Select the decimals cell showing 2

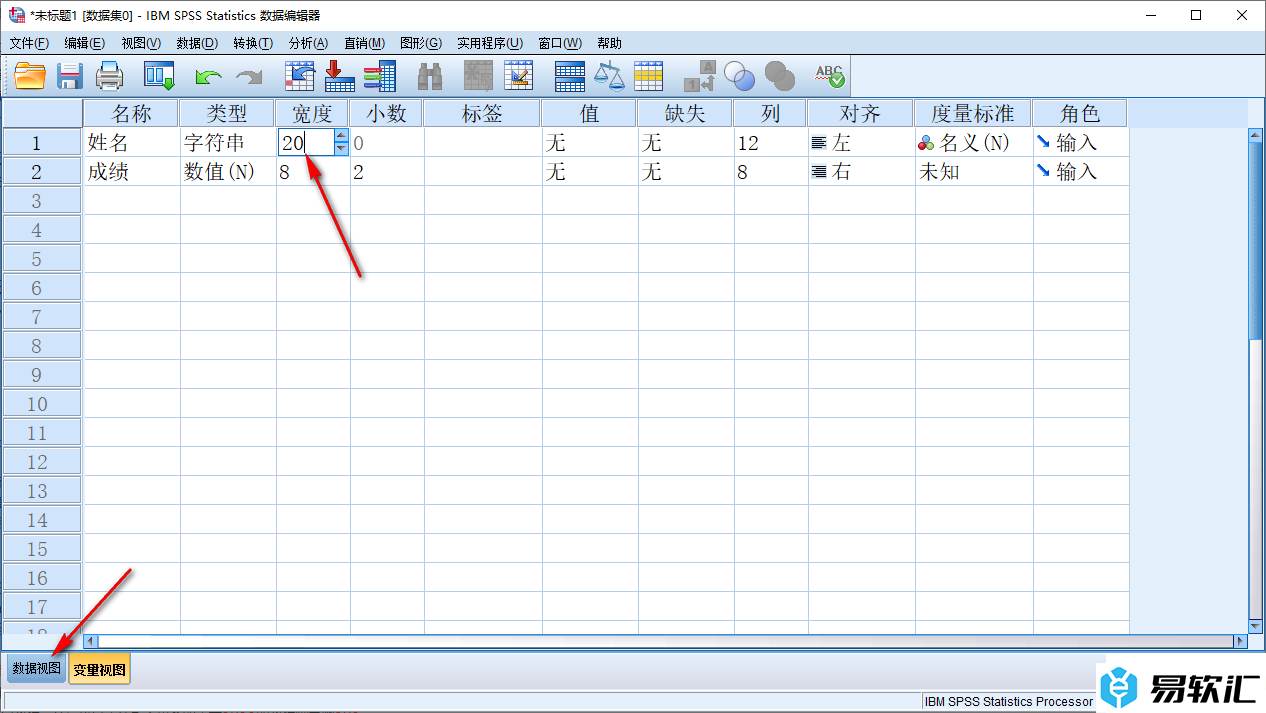[387, 172]
